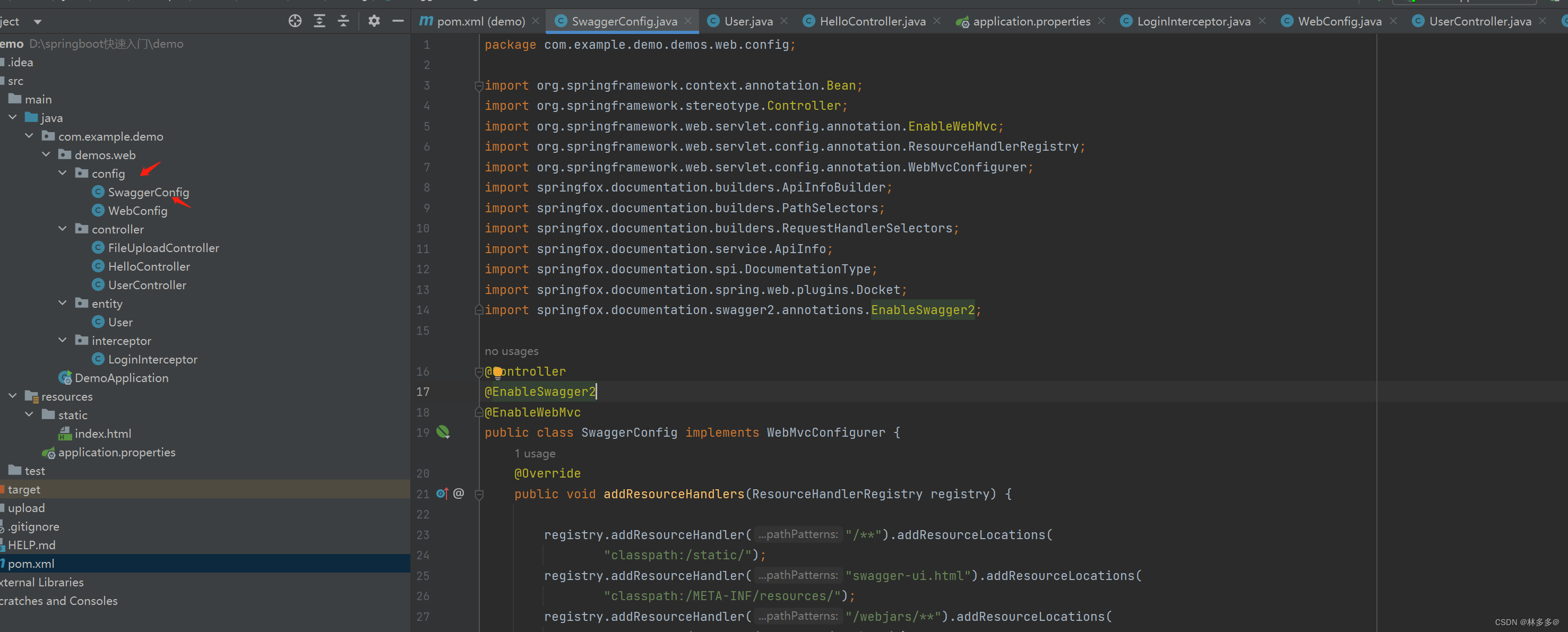Fold the imports block at line 3
1568x632 pixels.
tap(479, 86)
